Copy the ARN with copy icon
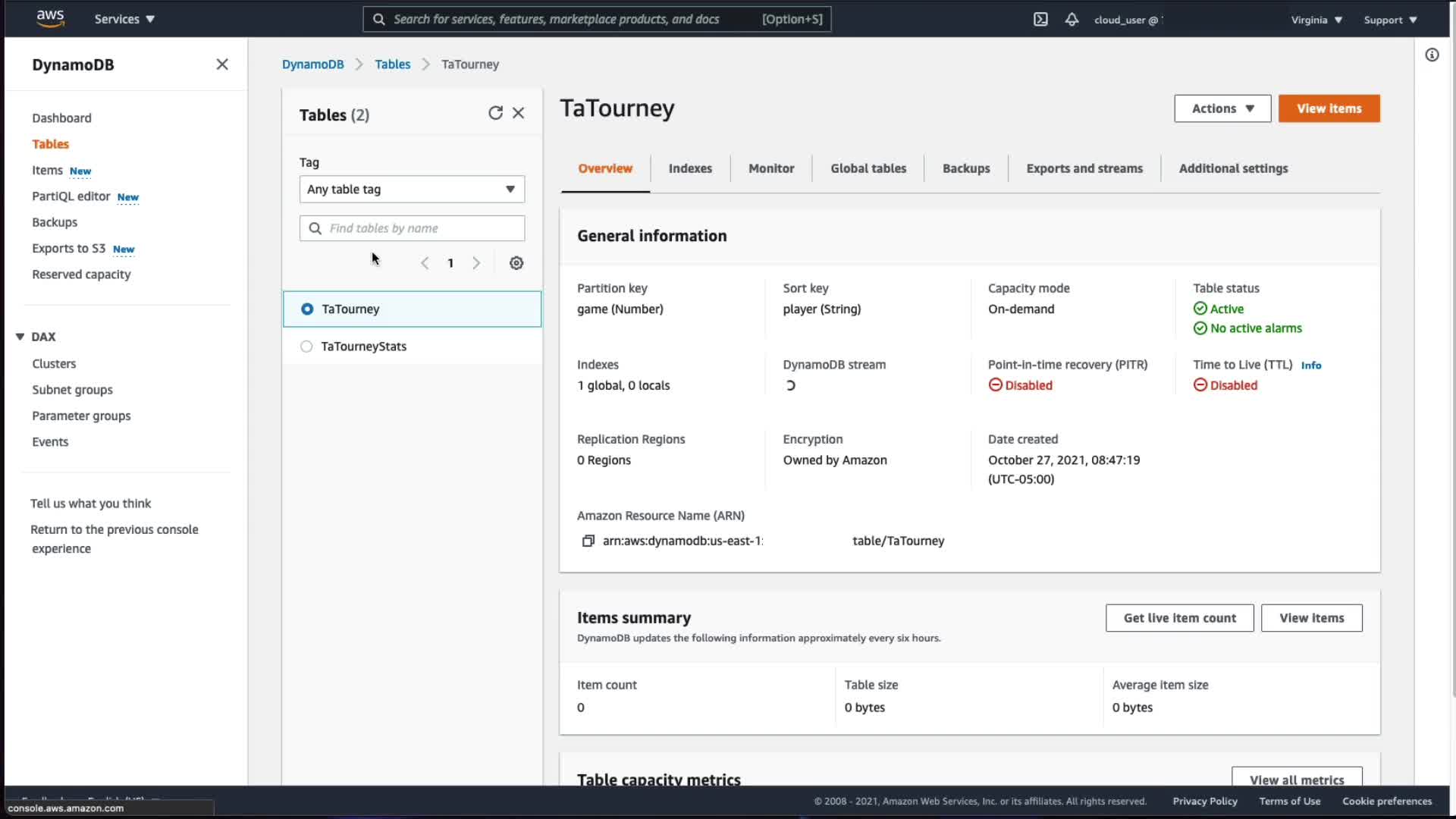This screenshot has height=819, width=1456. pos(588,541)
